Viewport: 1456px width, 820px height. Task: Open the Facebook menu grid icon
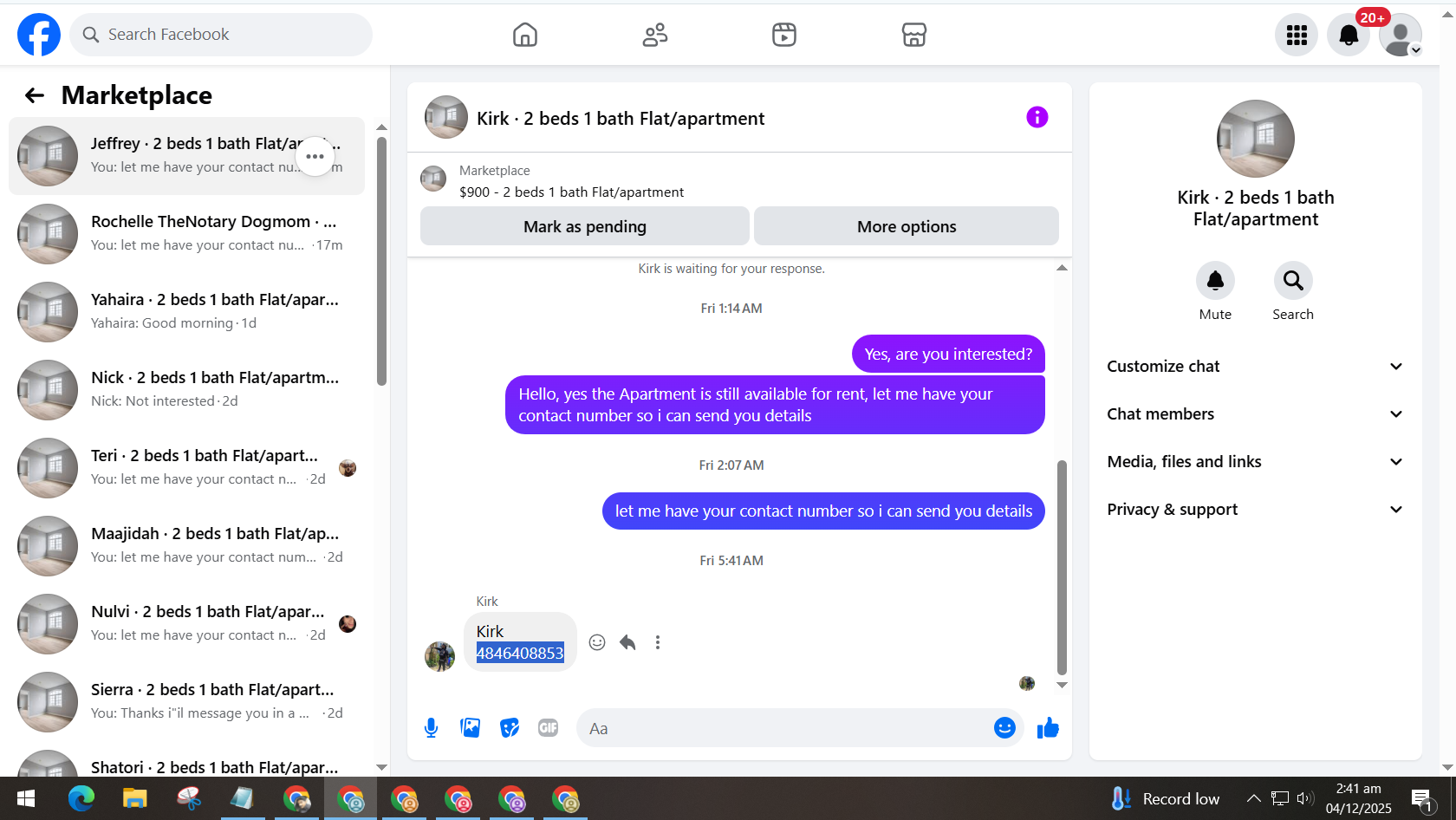(1297, 35)
